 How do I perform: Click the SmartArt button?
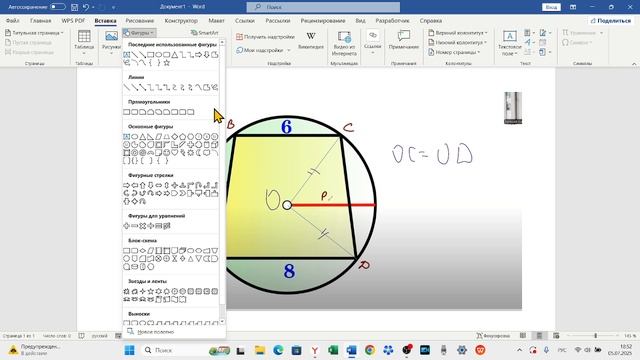pos(204,33)
